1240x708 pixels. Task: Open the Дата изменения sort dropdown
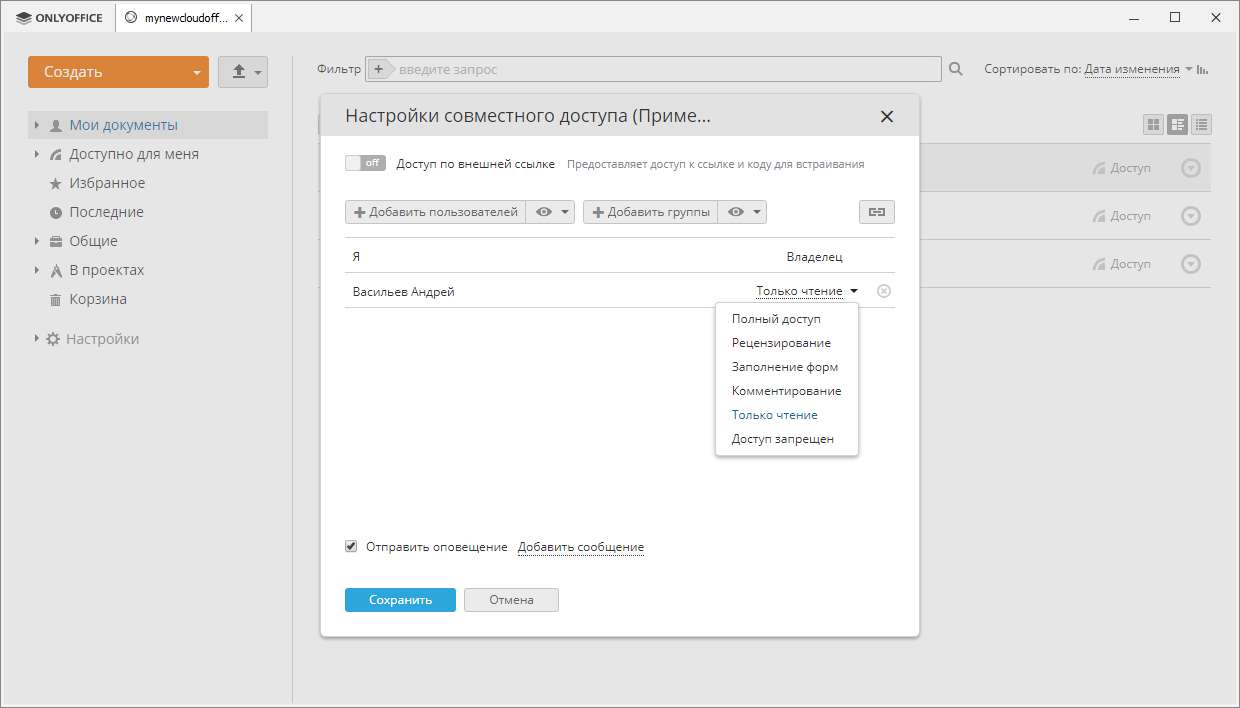(1138, 69)
